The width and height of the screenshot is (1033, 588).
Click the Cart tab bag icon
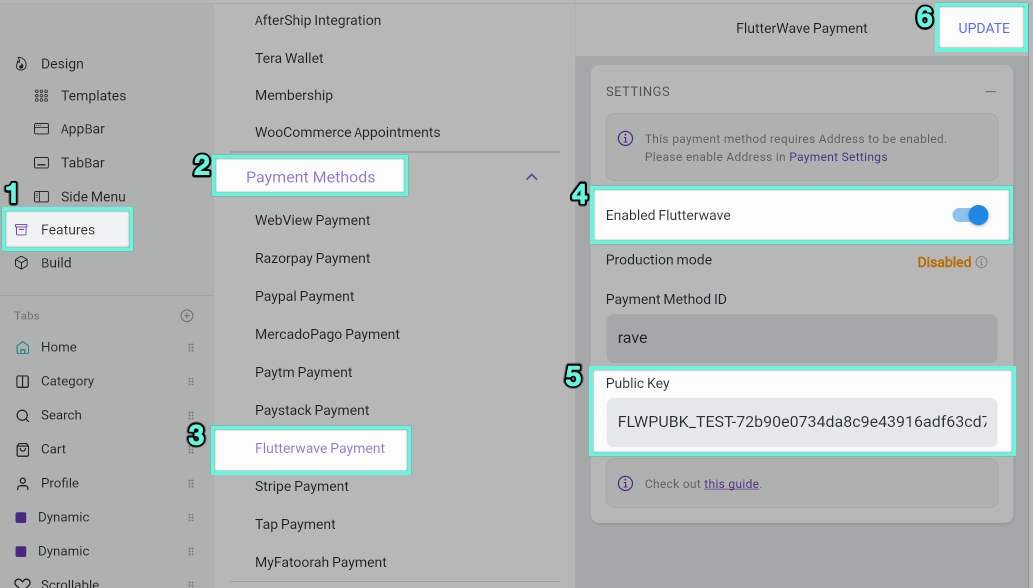[22, 450]
